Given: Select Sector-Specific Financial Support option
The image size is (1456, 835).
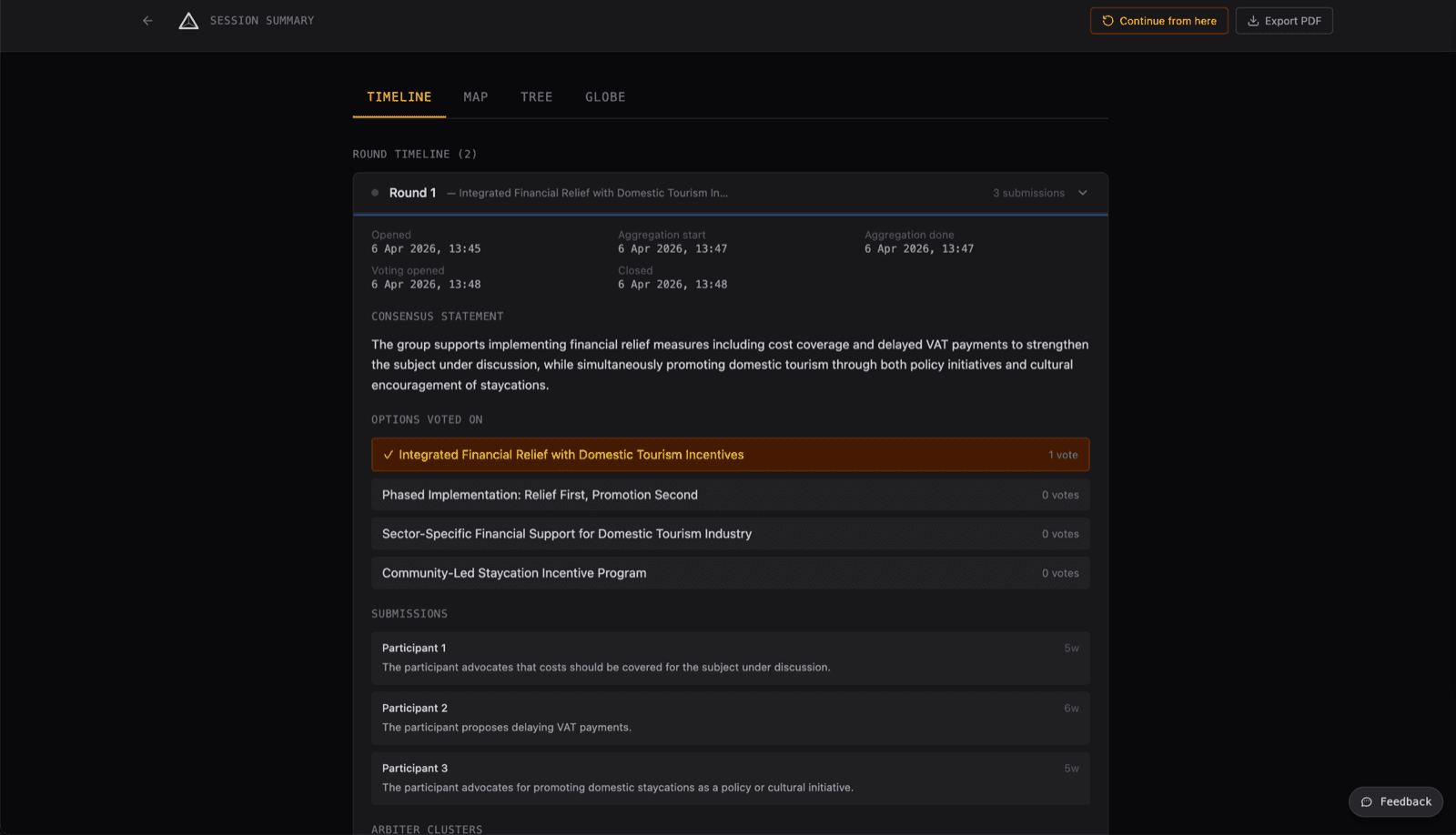Looking at the screenshot, I should [x=730, y=534].
